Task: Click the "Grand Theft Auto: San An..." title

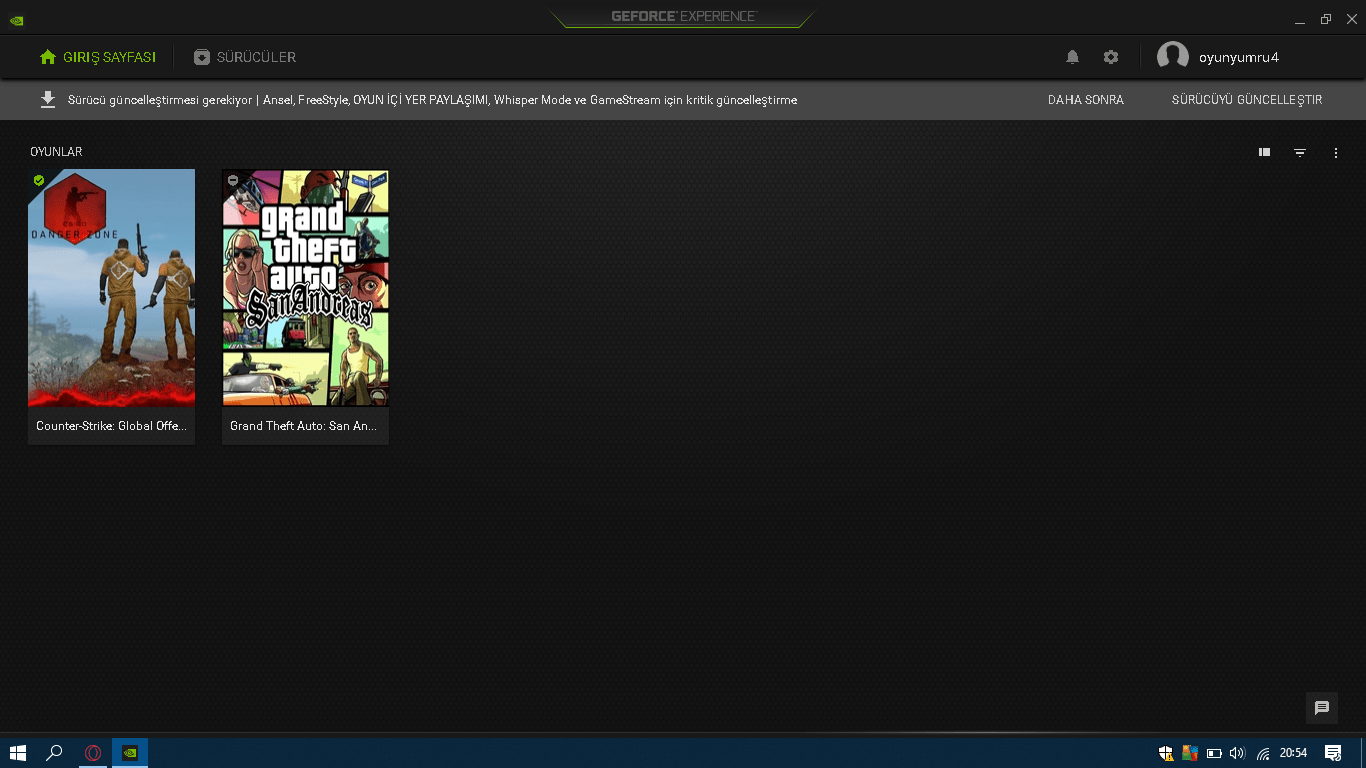Action: tap(304, 426)
